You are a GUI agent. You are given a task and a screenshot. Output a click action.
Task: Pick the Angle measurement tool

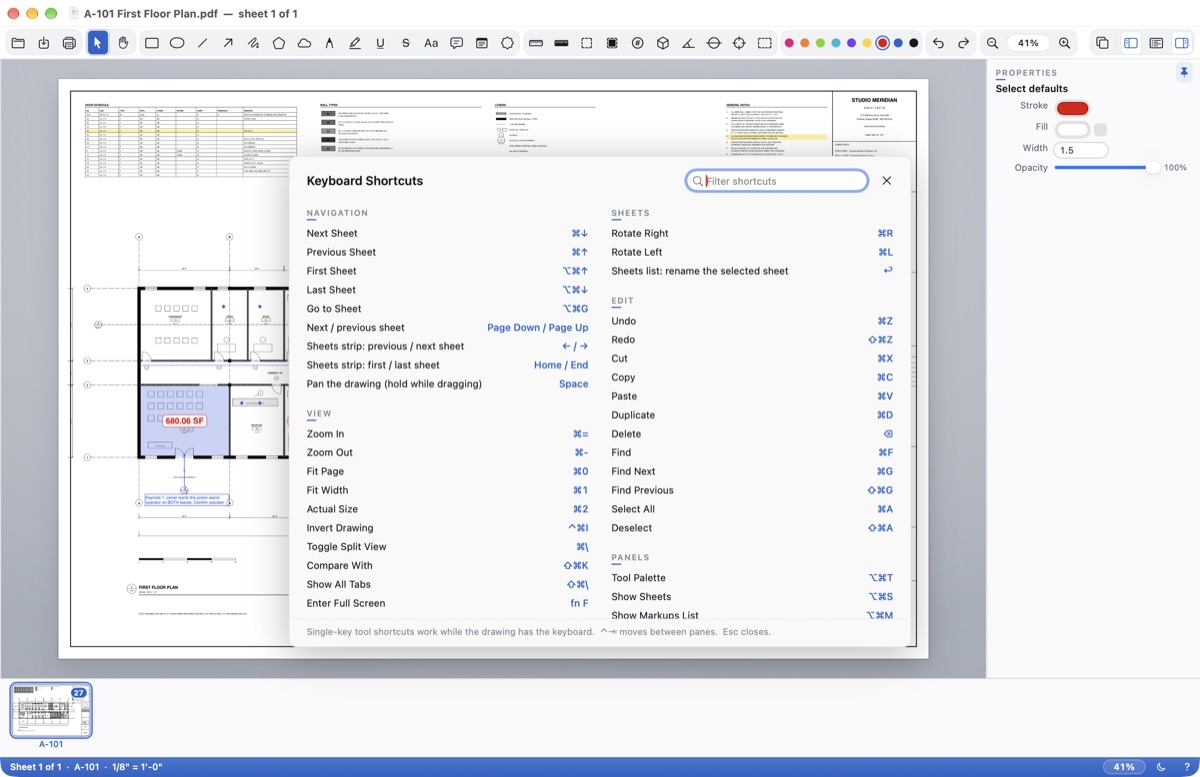pyautogui.click(x=688, y=43)
